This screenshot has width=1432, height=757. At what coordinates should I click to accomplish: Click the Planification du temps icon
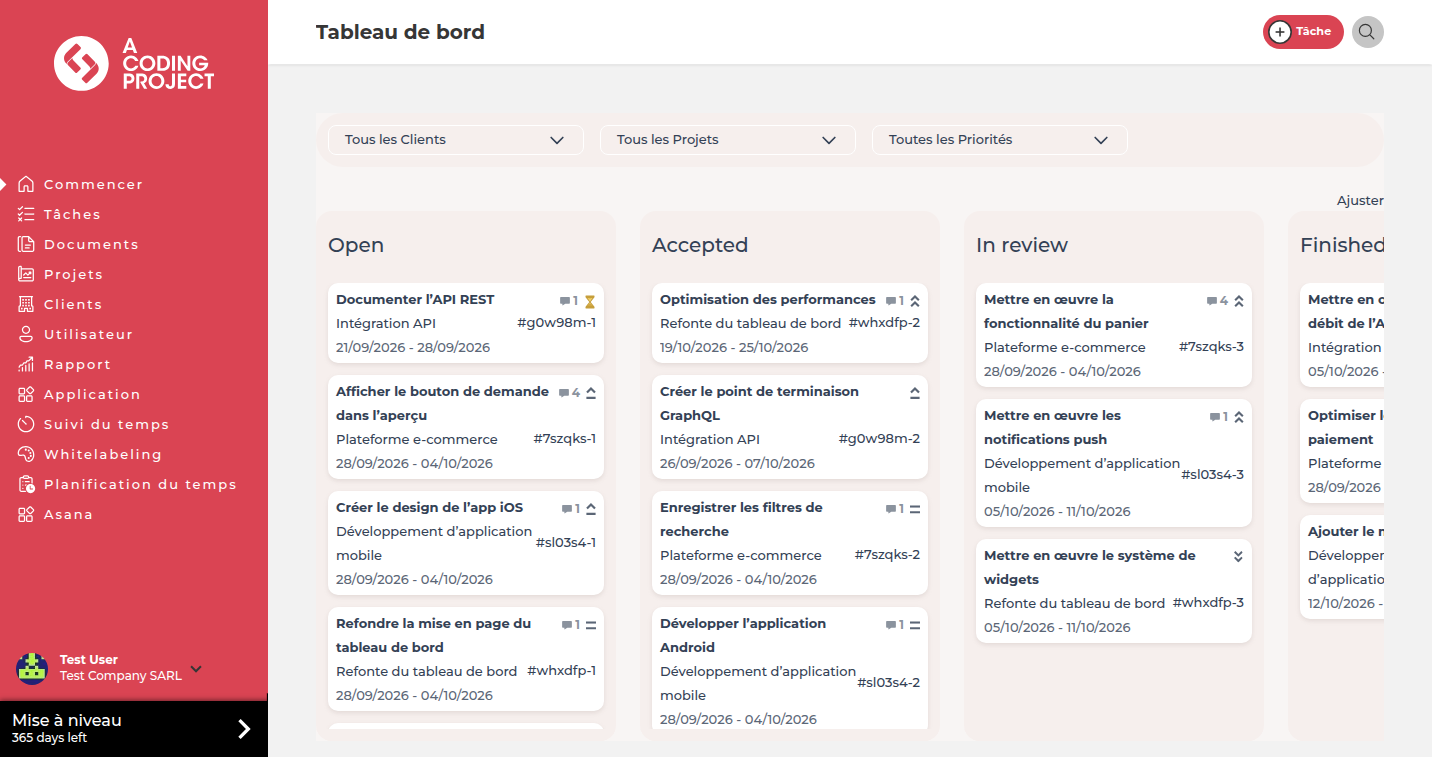(26, 484)
